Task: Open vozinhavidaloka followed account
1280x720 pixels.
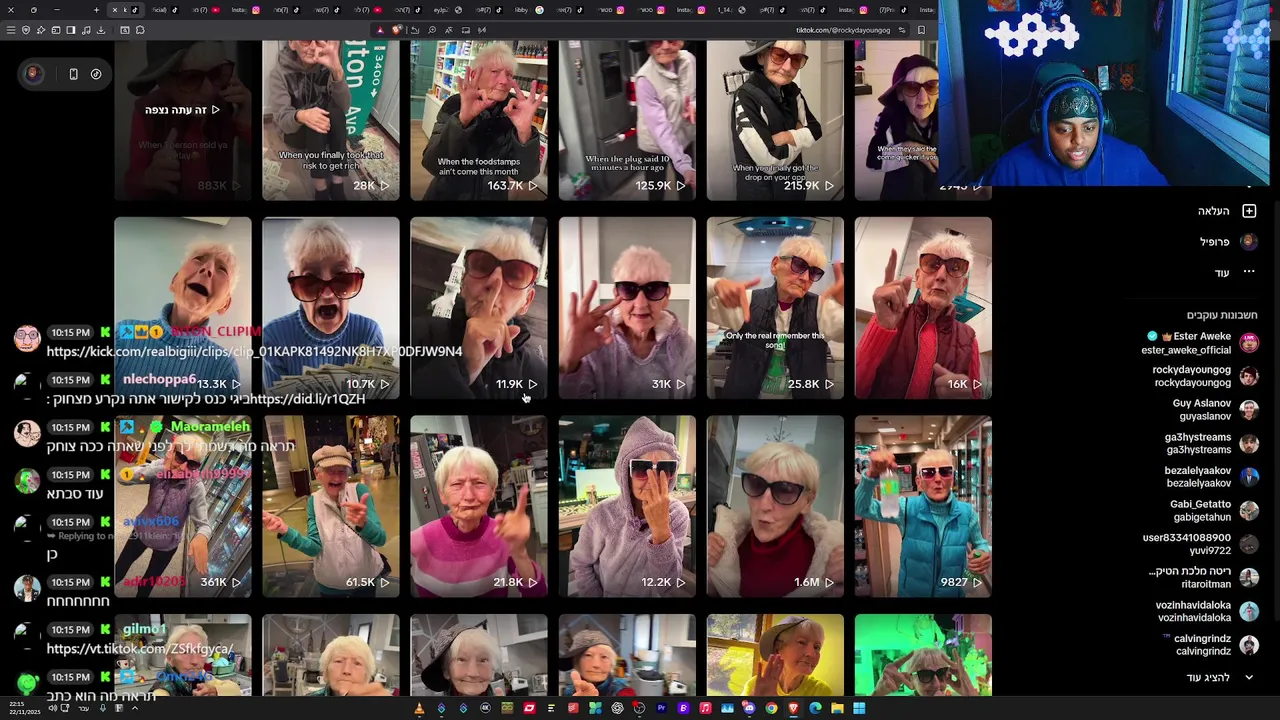Action: 1206,611
